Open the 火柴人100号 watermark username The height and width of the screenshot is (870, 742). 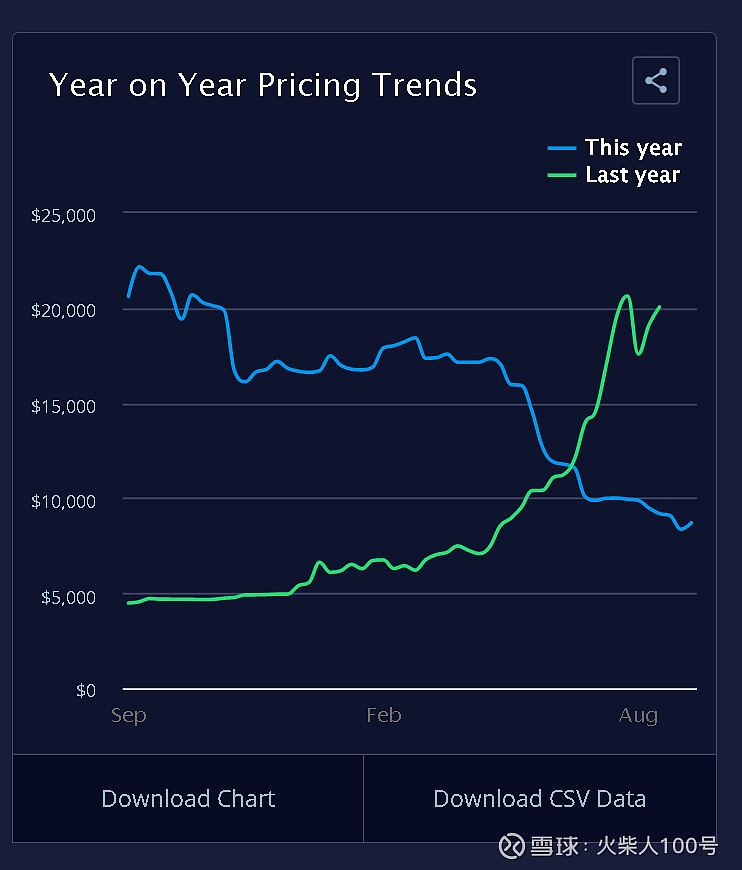point(657,846)
